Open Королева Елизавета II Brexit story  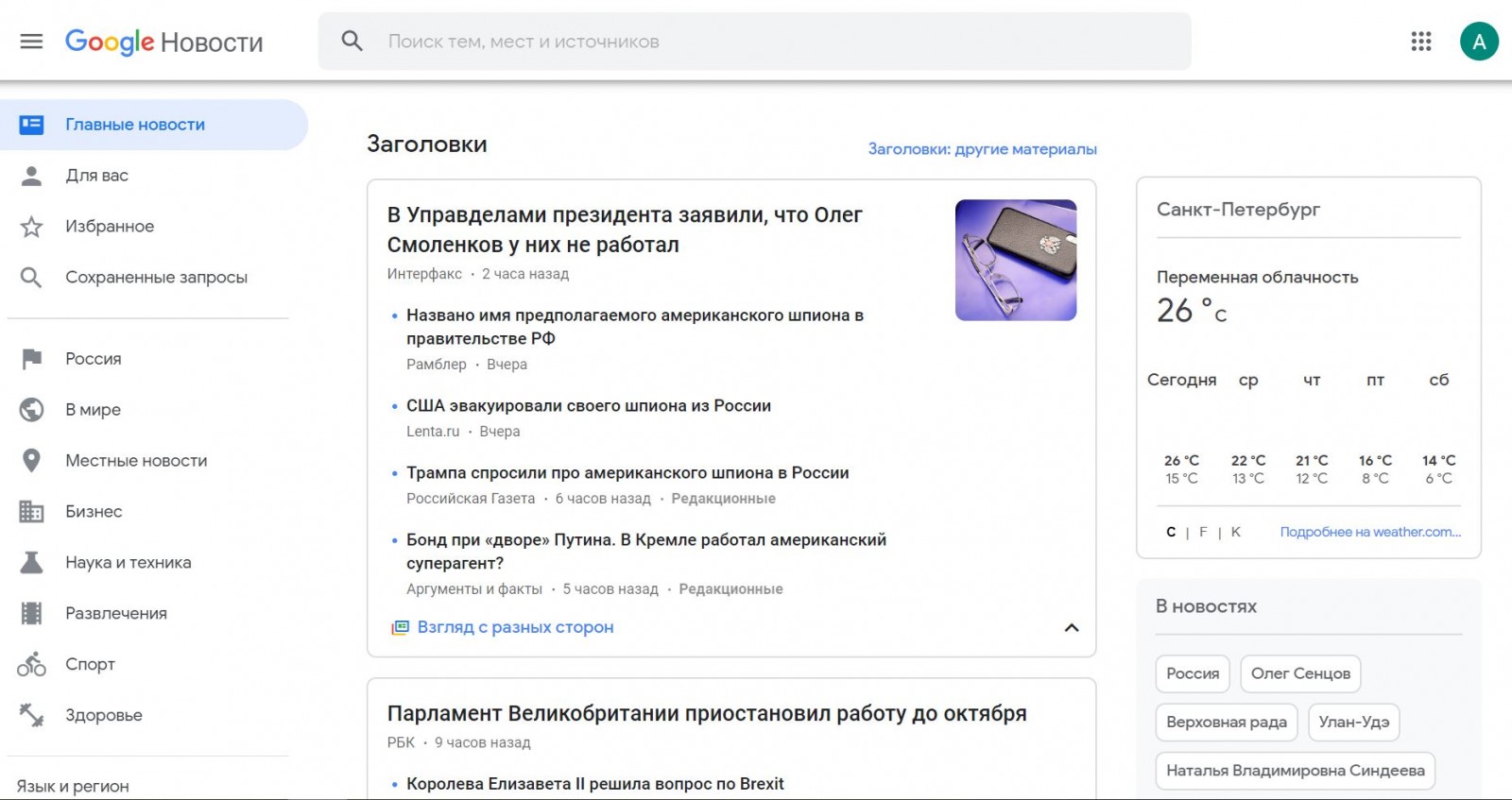(595, 784)
